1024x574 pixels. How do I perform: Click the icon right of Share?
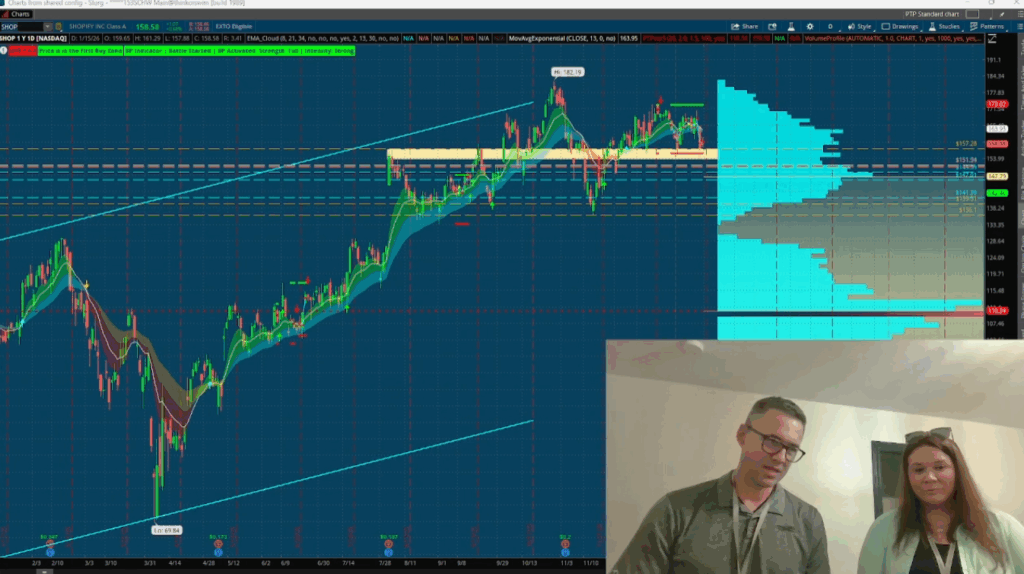pyautogui.click(x=773, y=26)
